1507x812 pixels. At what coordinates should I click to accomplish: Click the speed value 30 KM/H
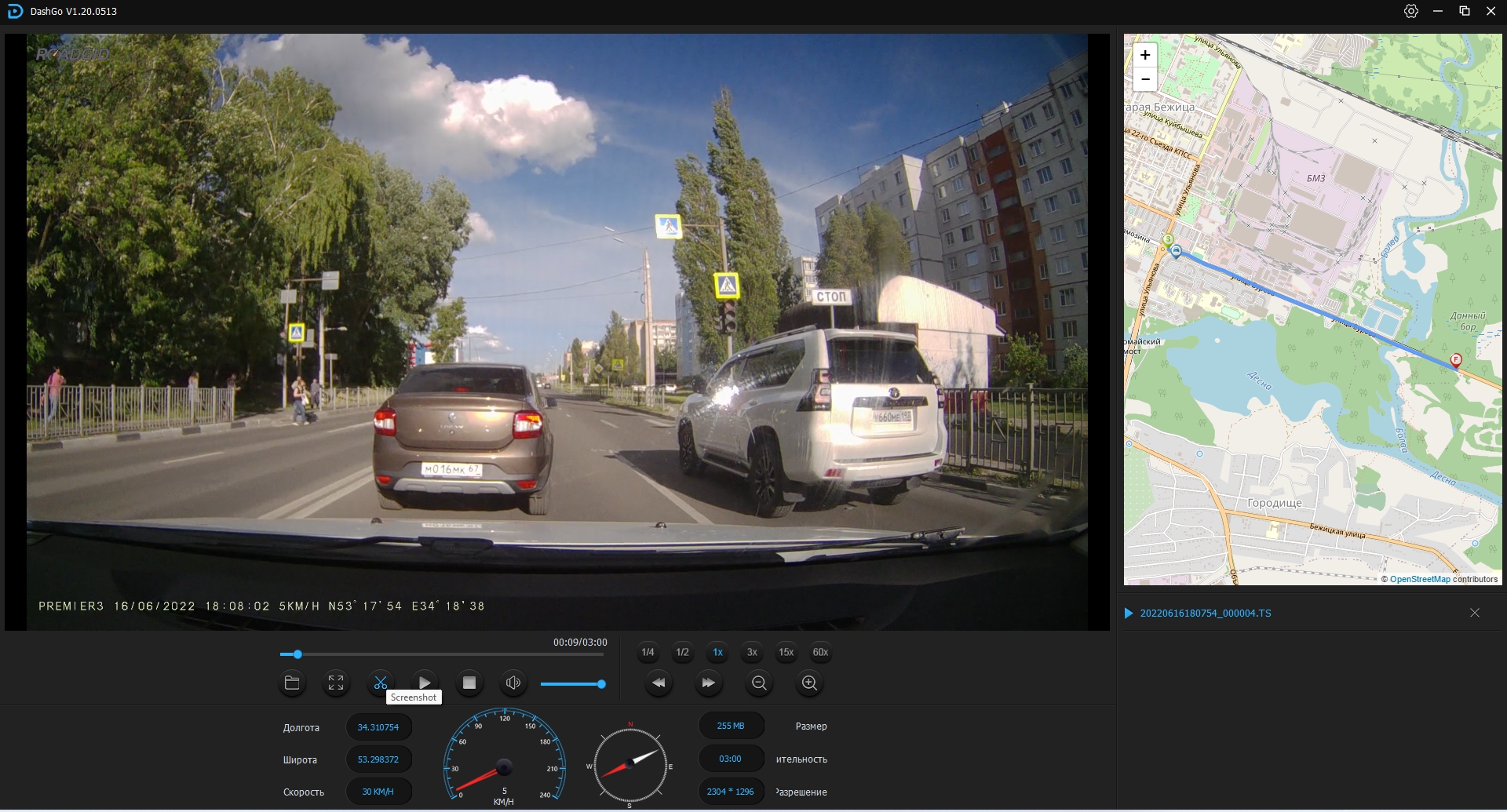point(378,792)
